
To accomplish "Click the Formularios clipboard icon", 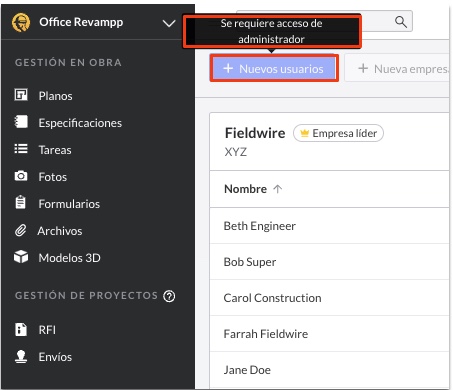I will (21, 202).
